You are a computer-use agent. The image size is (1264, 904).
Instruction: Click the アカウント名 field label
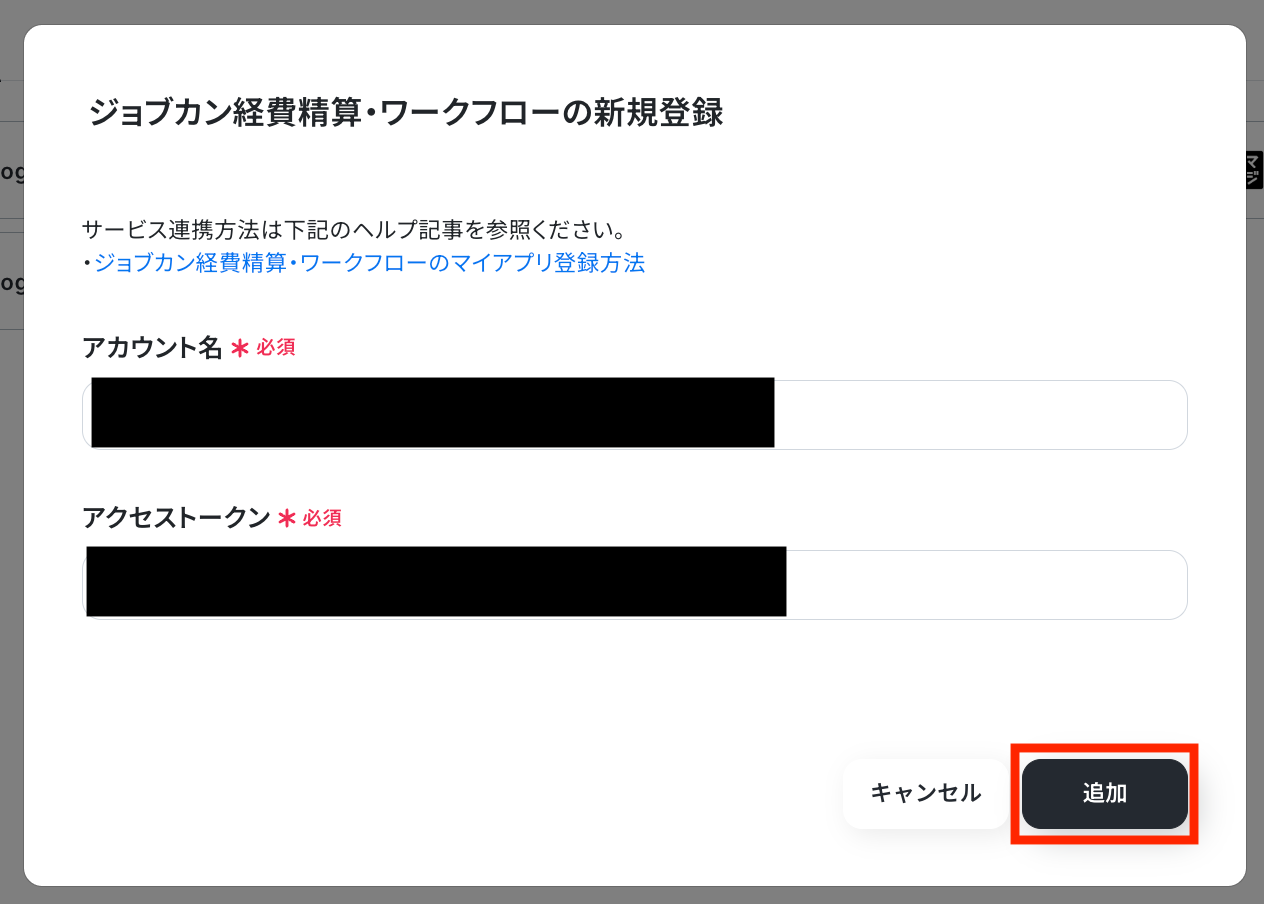click(x=152, y=348)
